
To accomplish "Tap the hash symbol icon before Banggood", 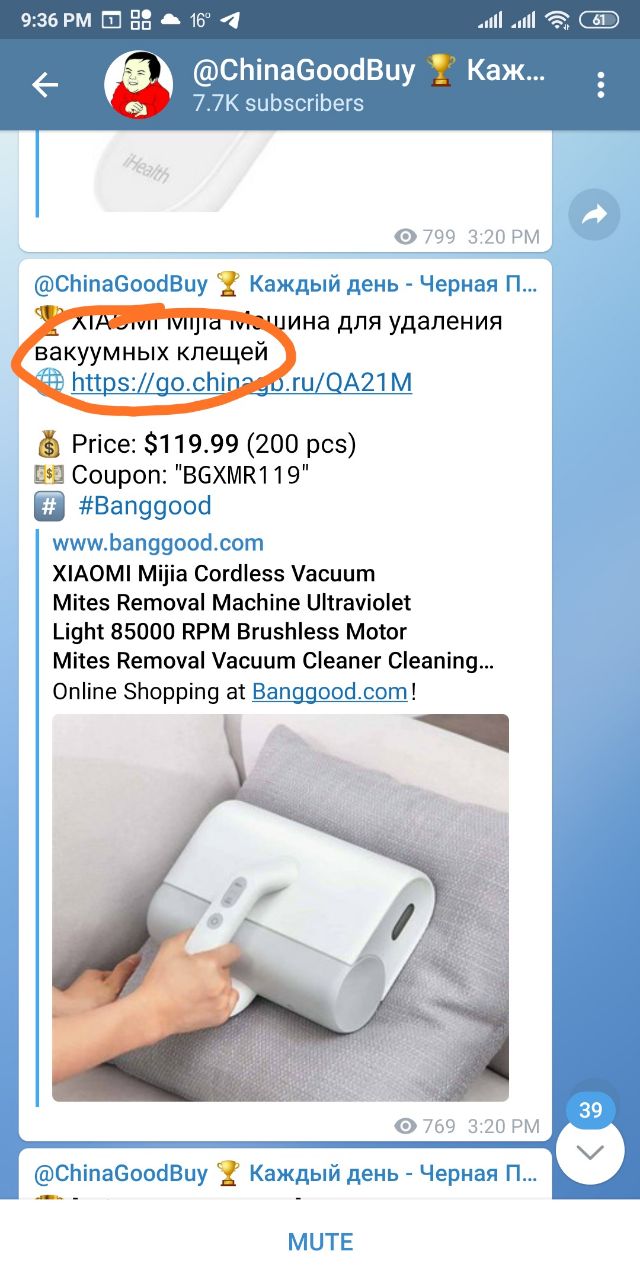I will [x=49, y=505].
